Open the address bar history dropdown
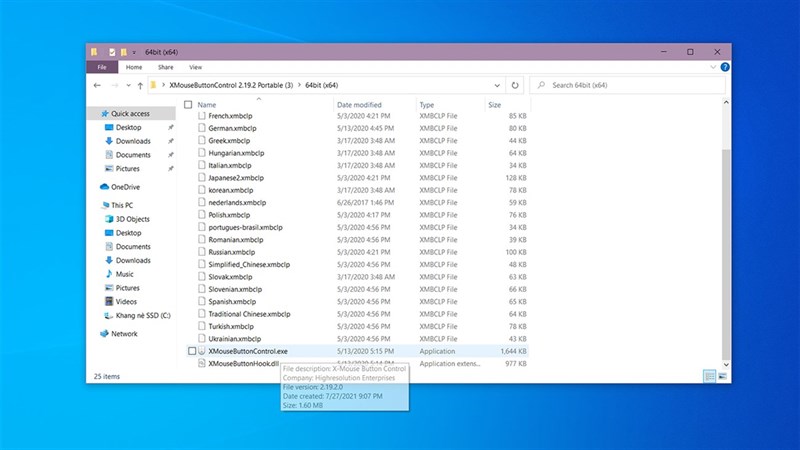Screen dimensions: 800x450 tap(496, 85)
